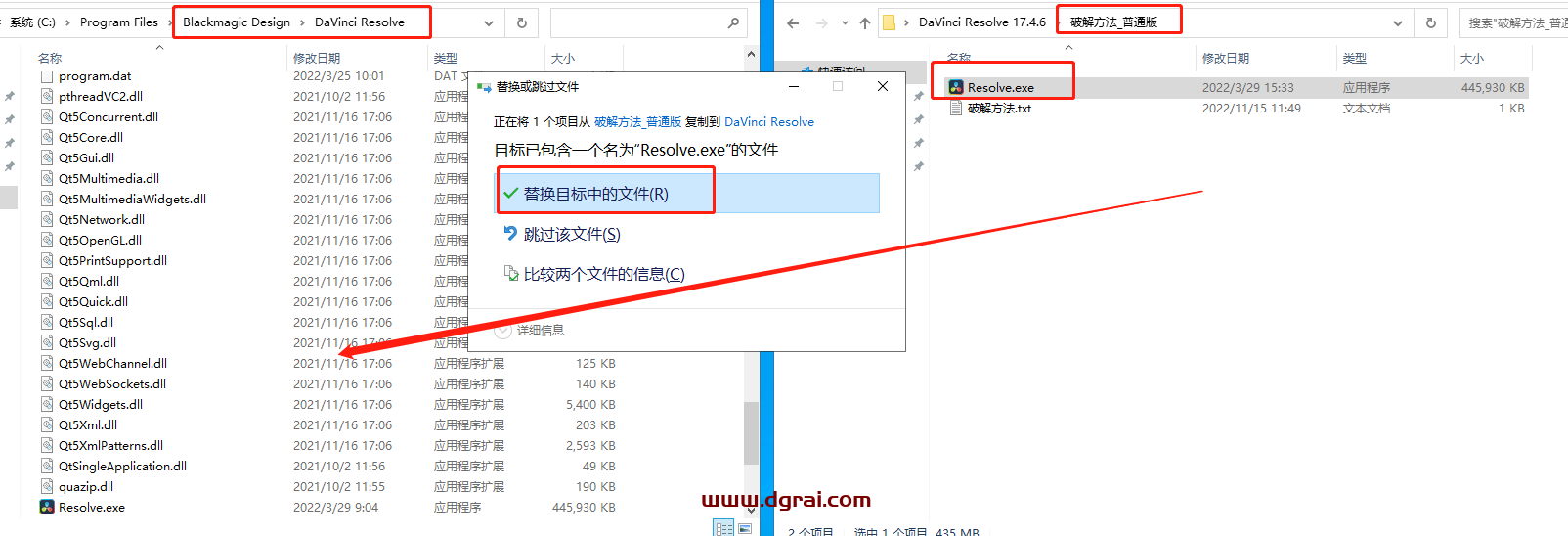Select the Qt5PrintSupport.dll file icon
The image size is (1568, 536).
click(47, 260)
